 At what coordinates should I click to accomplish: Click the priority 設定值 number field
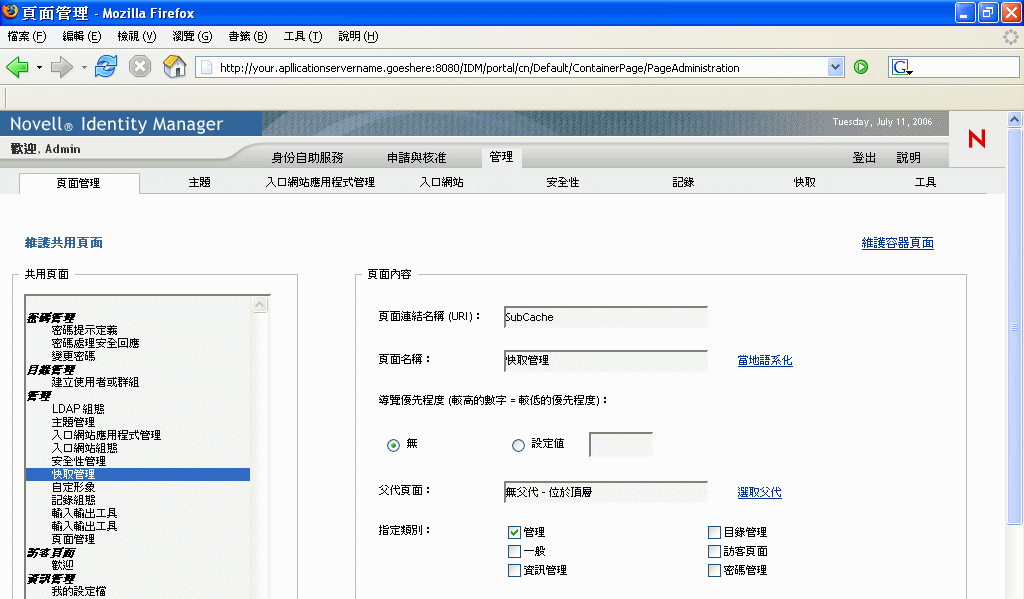tap(620, 444)
